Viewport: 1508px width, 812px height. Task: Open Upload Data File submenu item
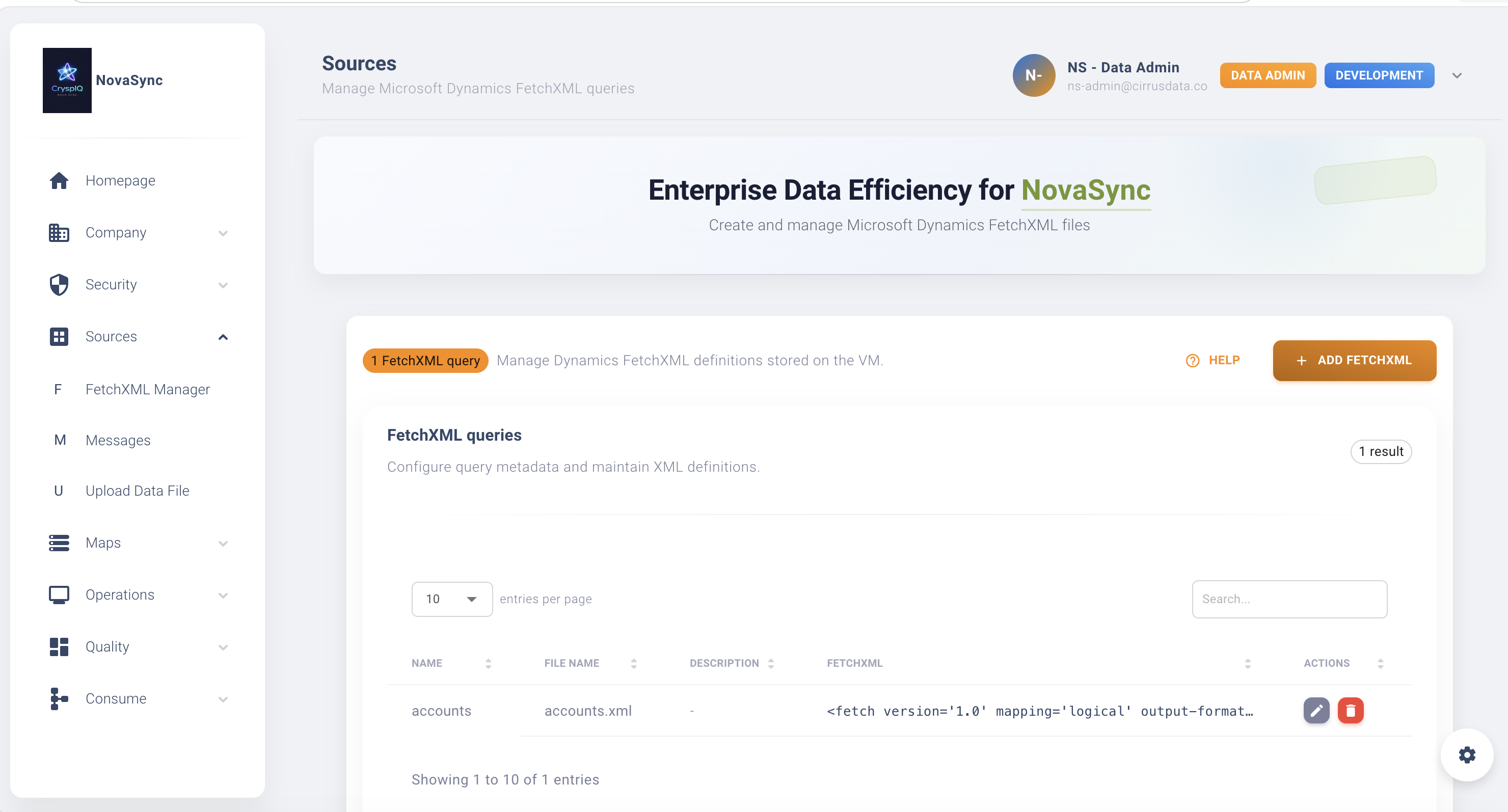click(x=138, y=491)
